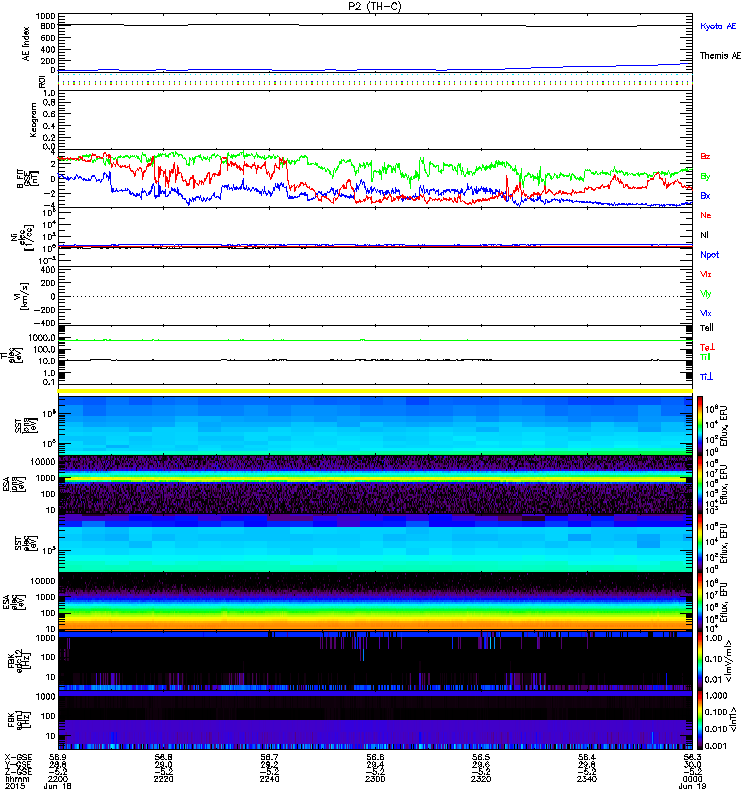Click the yellow band above the SST spectrogram
The image size is (750, 800).
374,391
